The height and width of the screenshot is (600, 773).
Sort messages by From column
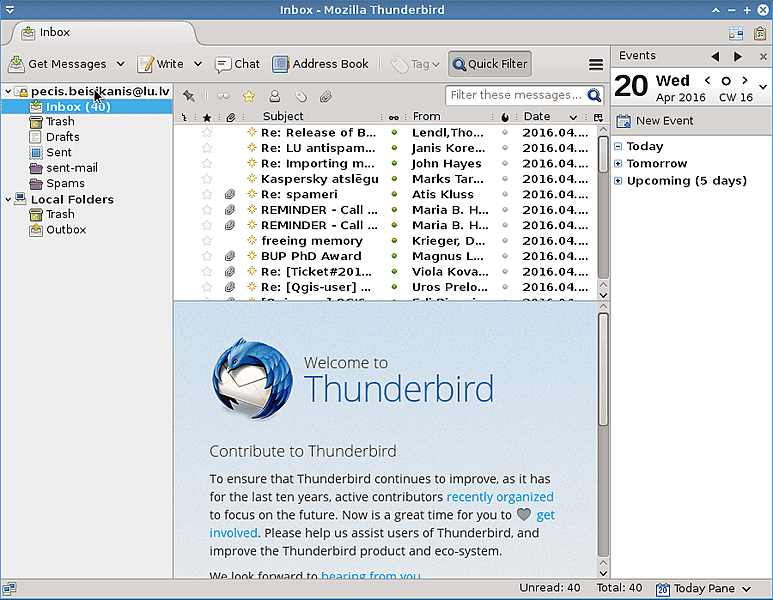426,116
